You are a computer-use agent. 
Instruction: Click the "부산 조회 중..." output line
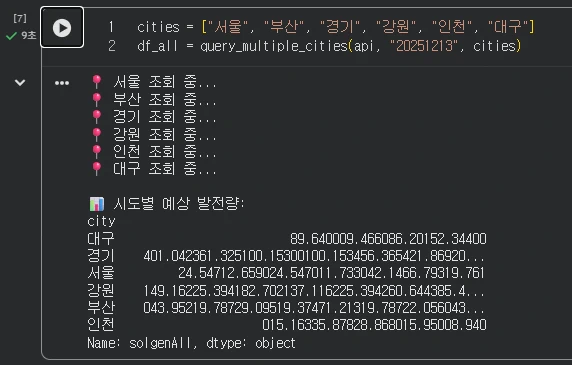pyautogui.click(x=165, y=99)
